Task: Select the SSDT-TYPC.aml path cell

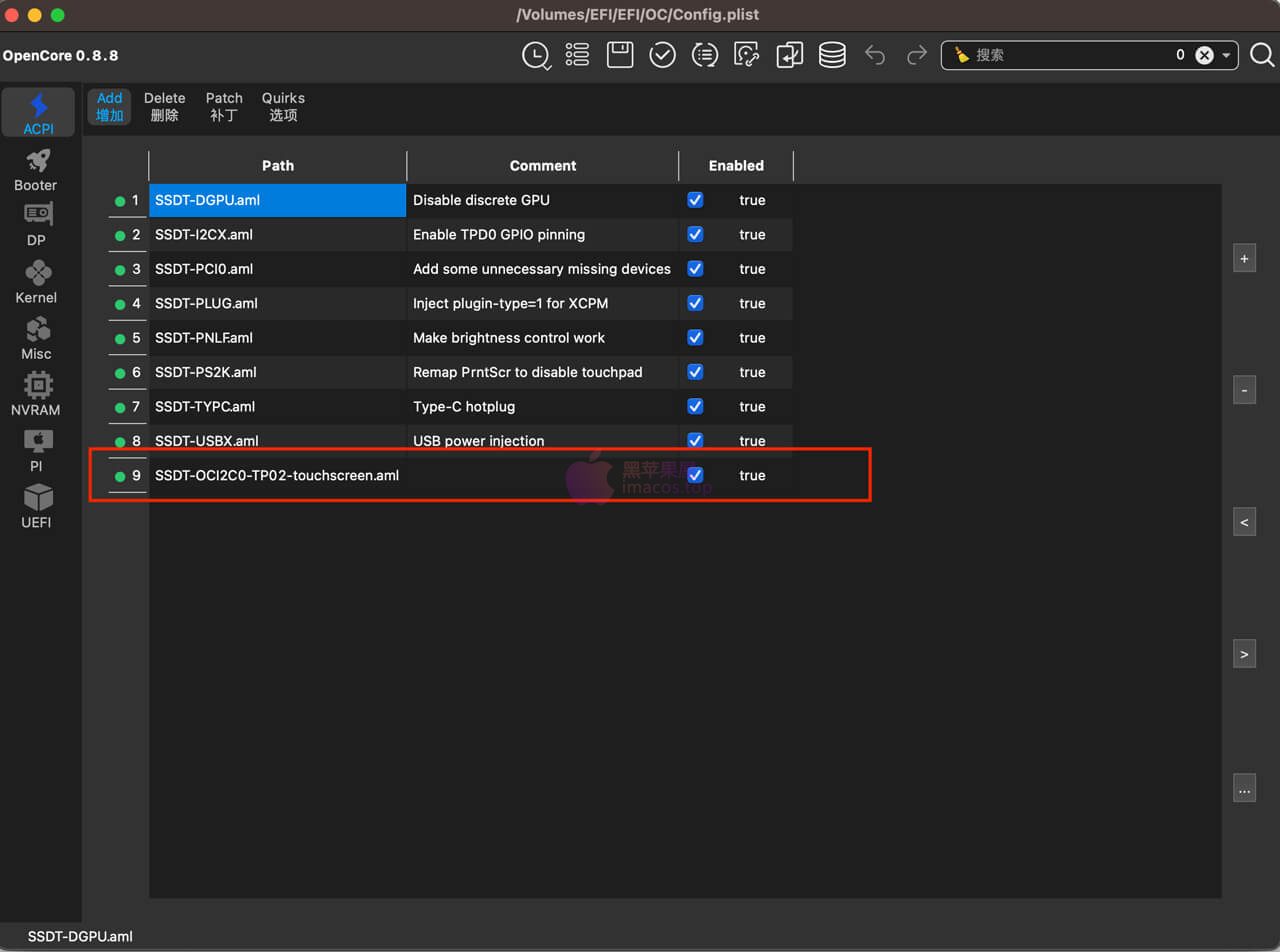Action: (x=278, y=406)
